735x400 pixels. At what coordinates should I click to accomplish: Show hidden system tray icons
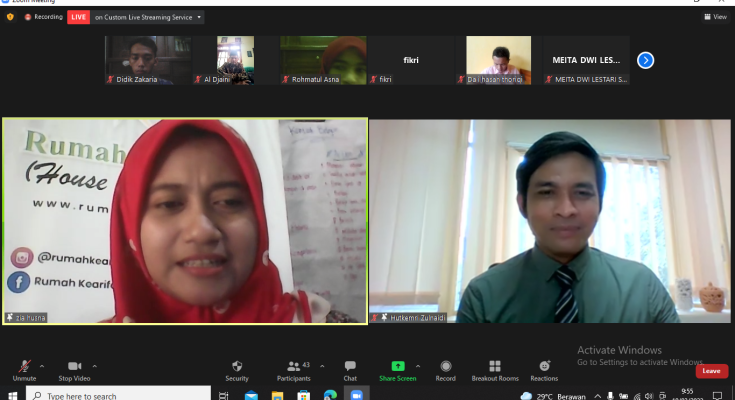point(598,396)
